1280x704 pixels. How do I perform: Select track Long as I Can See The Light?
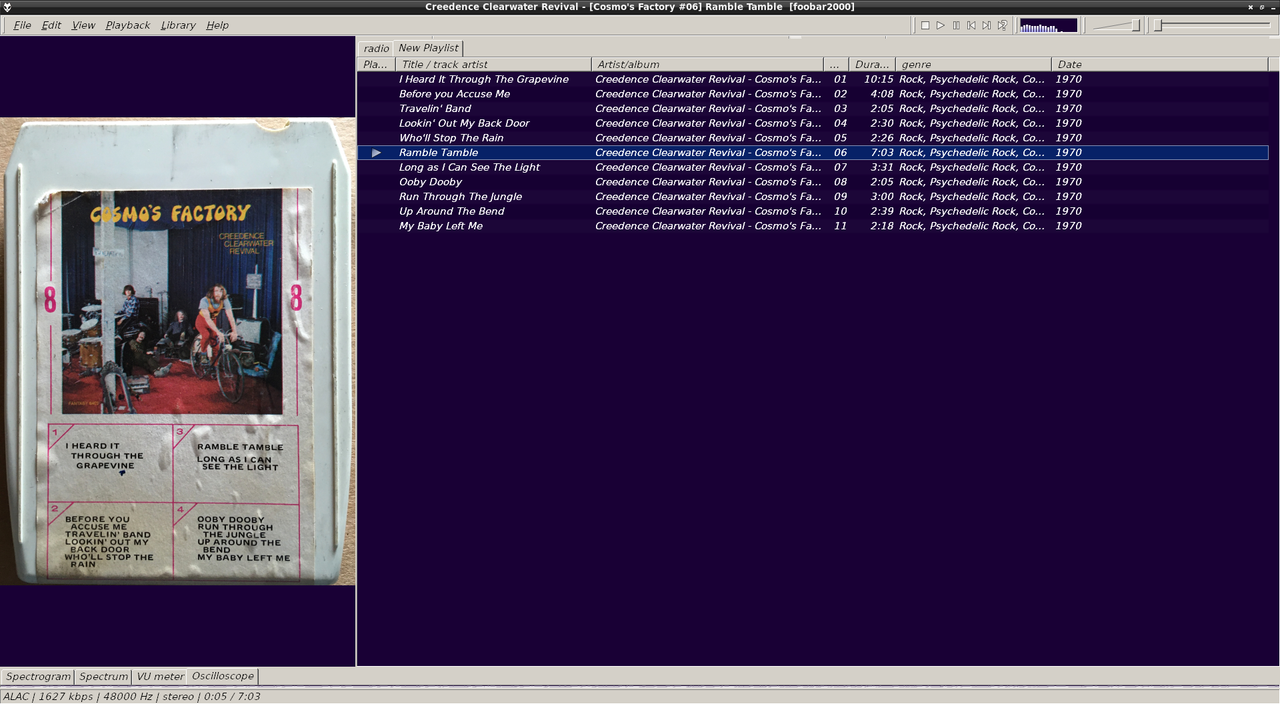[813, 167]
